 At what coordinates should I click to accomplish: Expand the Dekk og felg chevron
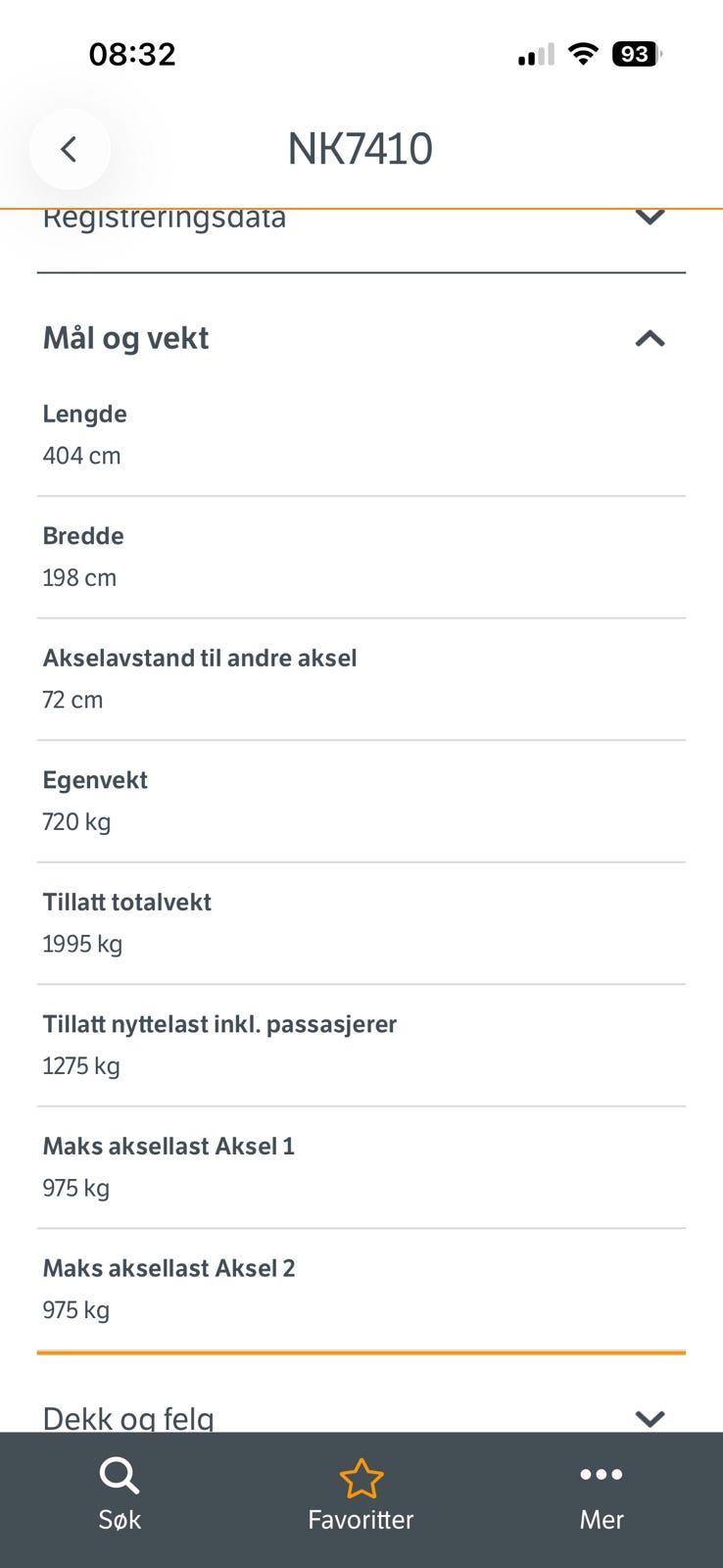(650, 1418)
